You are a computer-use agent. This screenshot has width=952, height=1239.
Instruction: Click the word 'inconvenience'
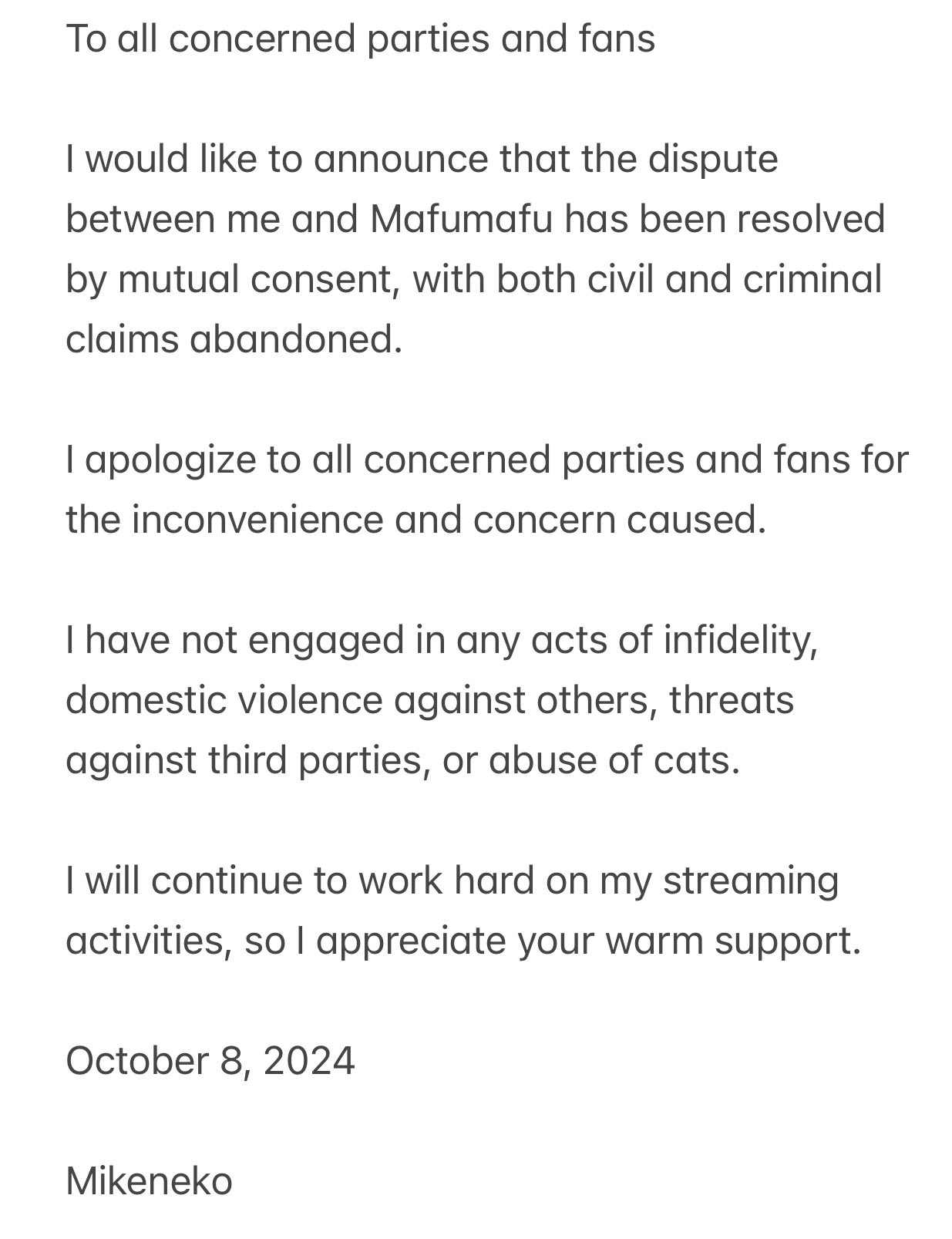coord(257,520)
